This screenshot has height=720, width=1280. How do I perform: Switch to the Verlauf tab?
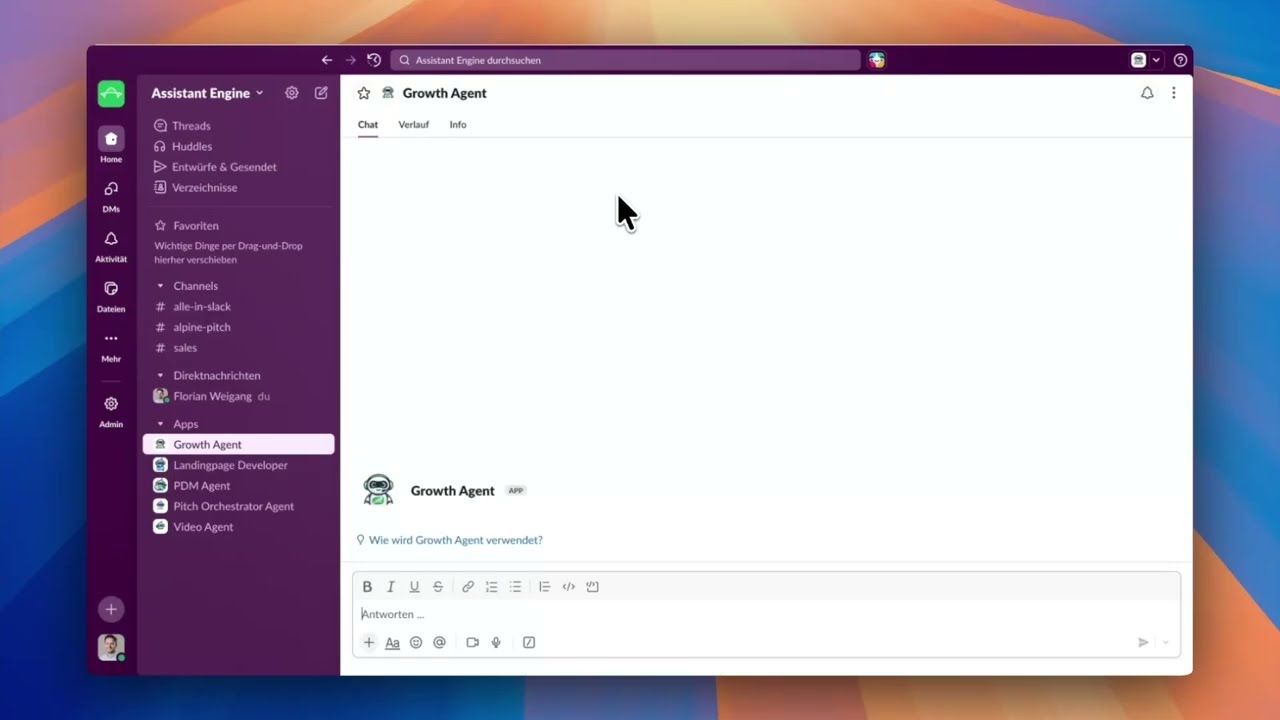[x=414, y=125]
